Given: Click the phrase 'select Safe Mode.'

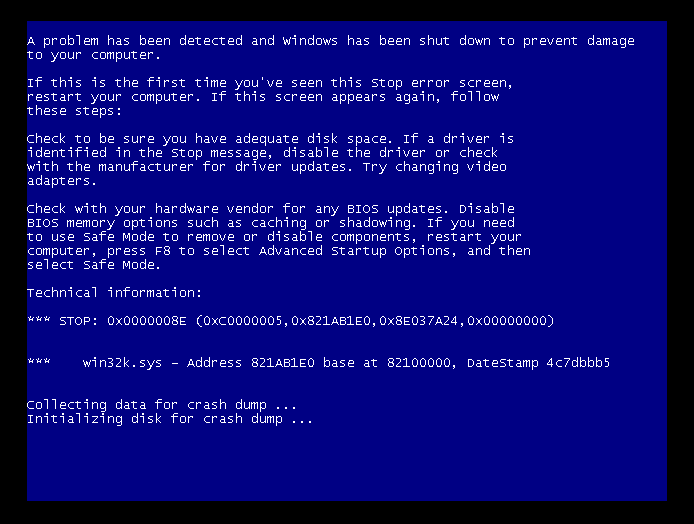Looking at the screenshot, I should tap(93, 265).
